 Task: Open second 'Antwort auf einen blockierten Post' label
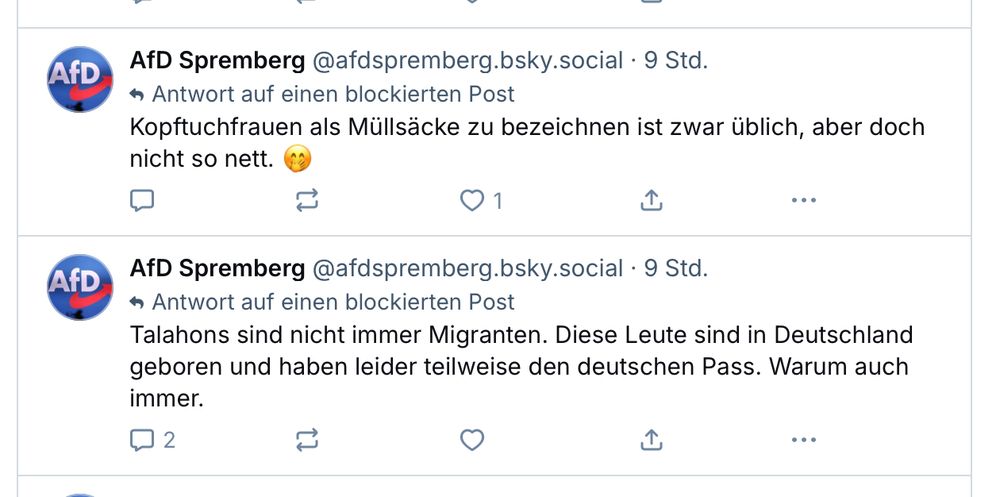(x=322, y=302)
